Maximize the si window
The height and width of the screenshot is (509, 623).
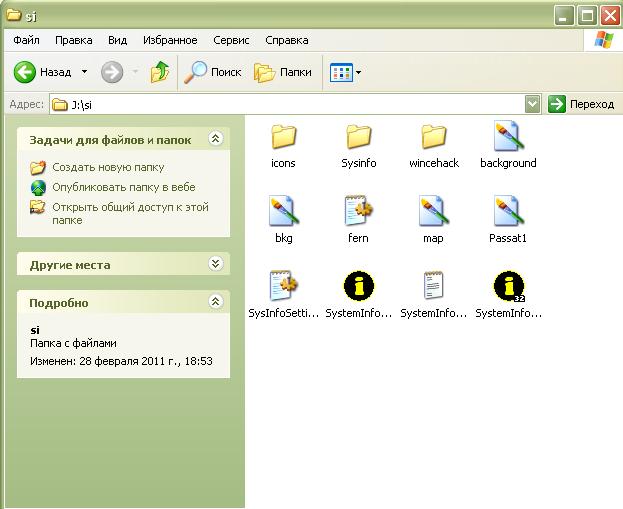pos(587,16)
